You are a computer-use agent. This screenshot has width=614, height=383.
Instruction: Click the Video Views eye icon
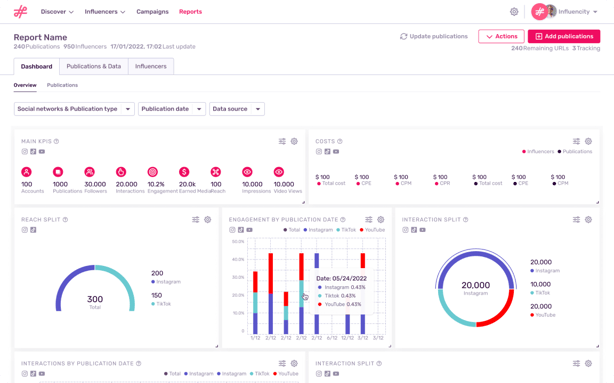point(278,172)
